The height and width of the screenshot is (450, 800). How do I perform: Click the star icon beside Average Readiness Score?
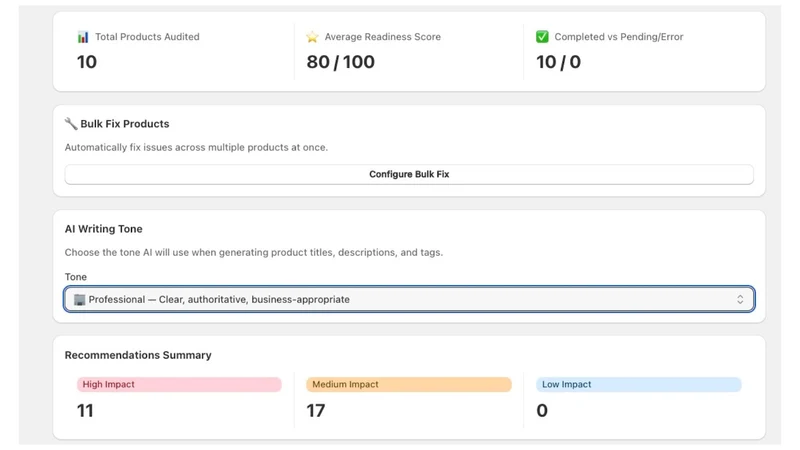[x=312, y=37]
